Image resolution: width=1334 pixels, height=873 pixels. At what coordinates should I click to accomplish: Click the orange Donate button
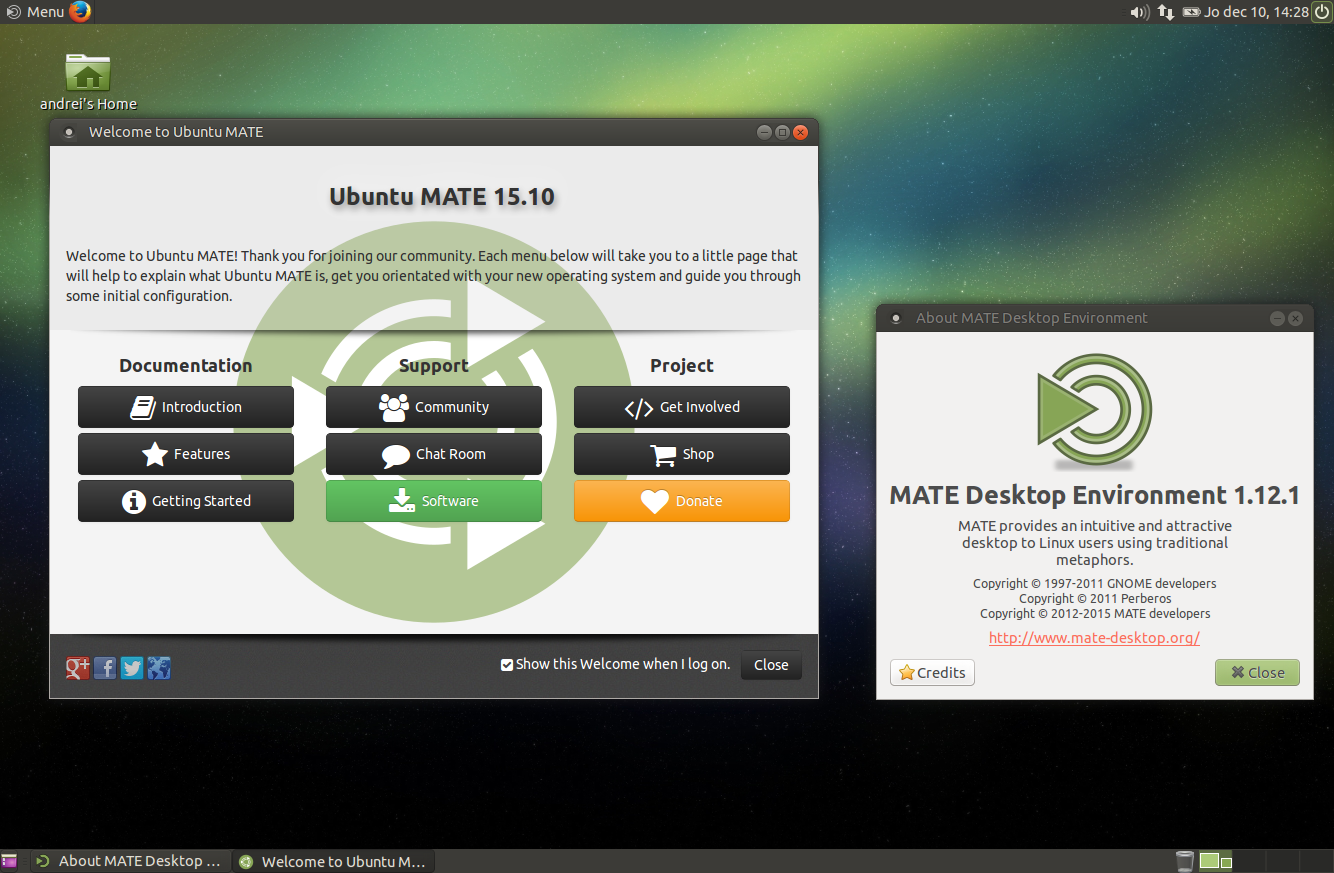tap(682, 501)
